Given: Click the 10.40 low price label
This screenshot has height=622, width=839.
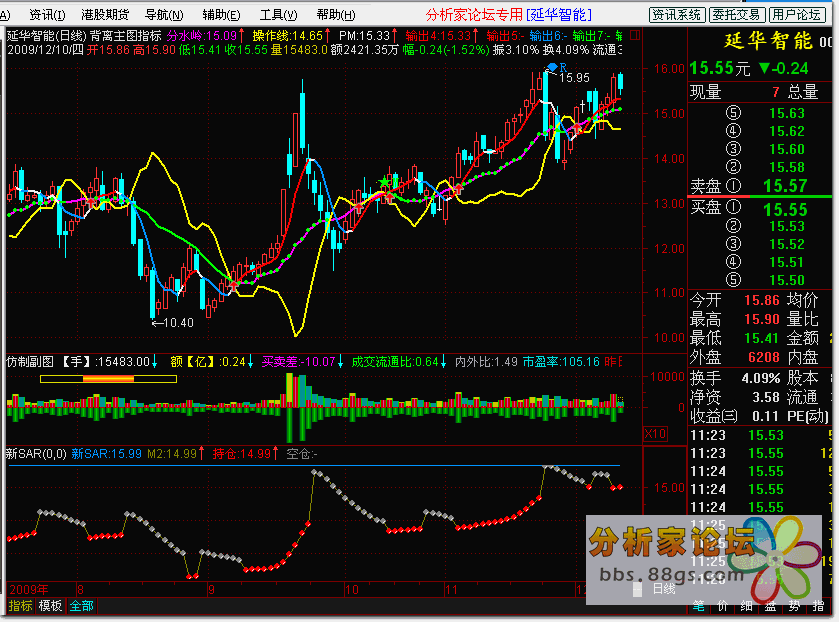Looking at the screenshot, I should (x=178, y=323).
